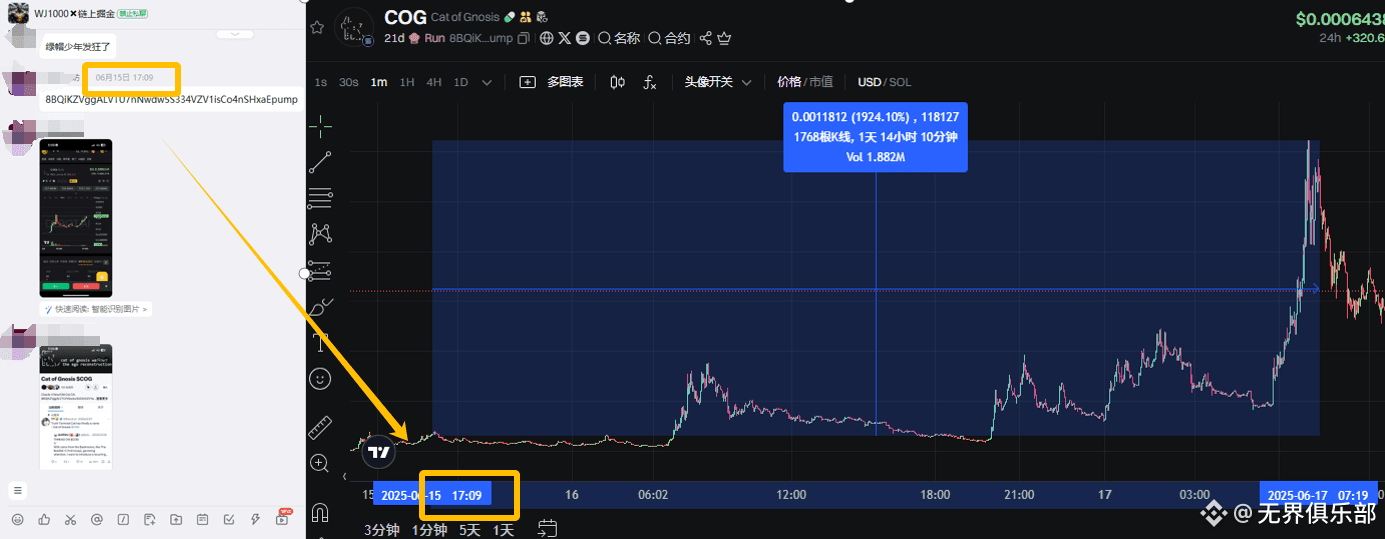This screenshot has width=1385, height=539.
Task: Click the @ mention icon
Action: point(97,519)
